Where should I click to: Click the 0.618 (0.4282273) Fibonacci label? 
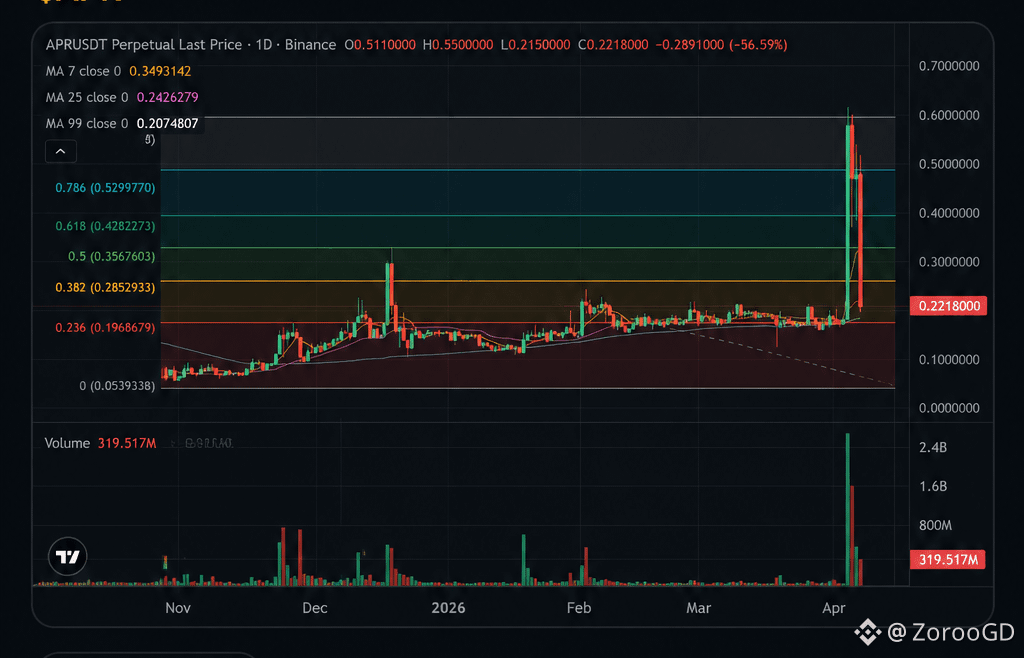pyautogui.click(x=105, y=226)
